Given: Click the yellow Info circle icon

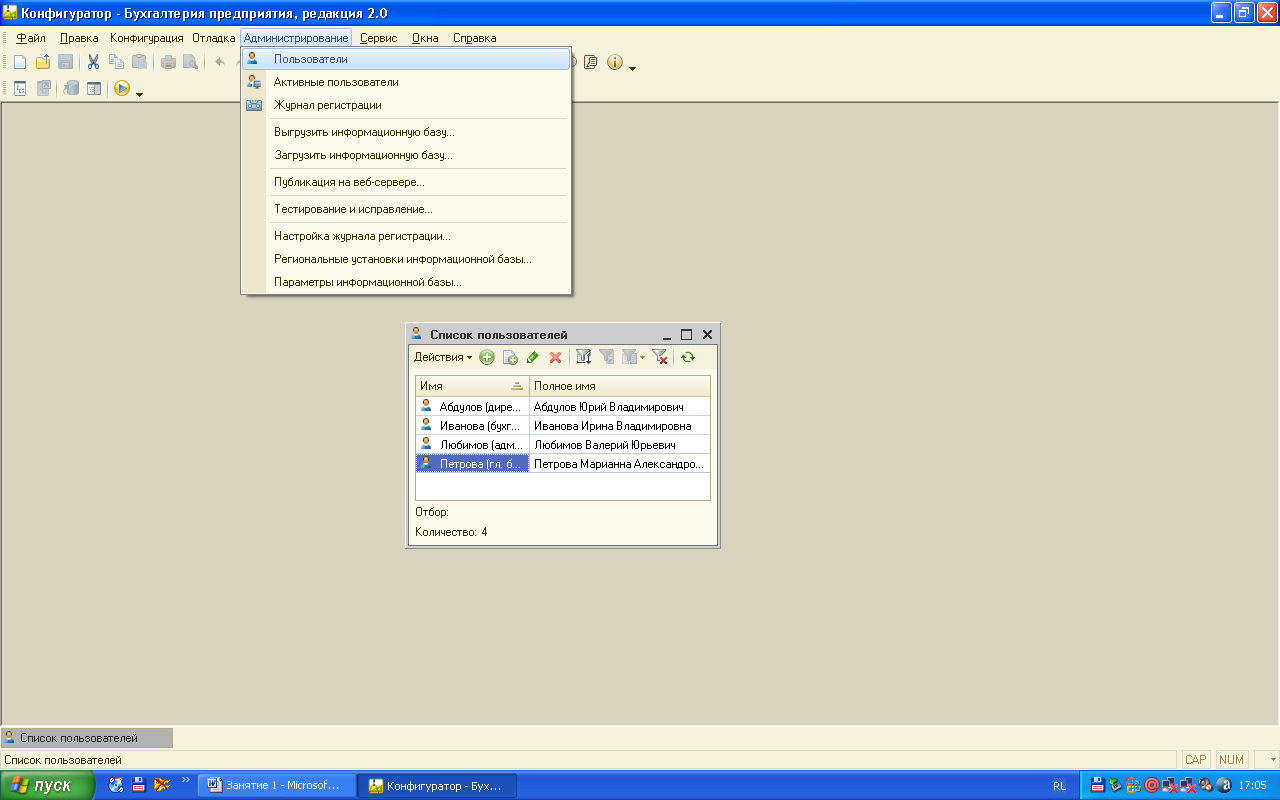Looking at the screenshot, I should tap(614, 62).
